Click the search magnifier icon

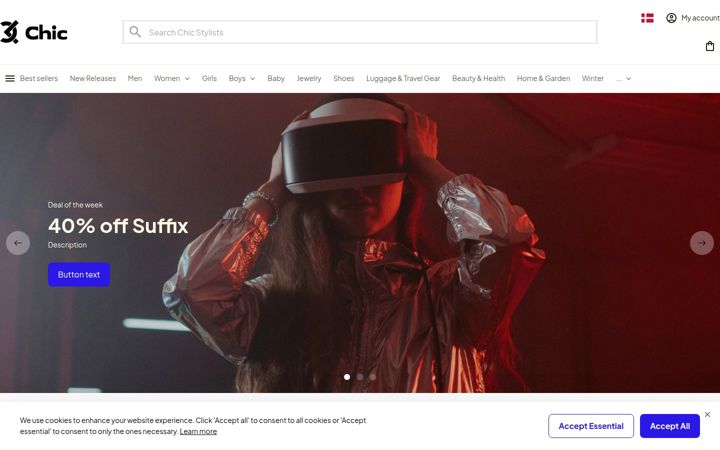click(x=135, y=32)
